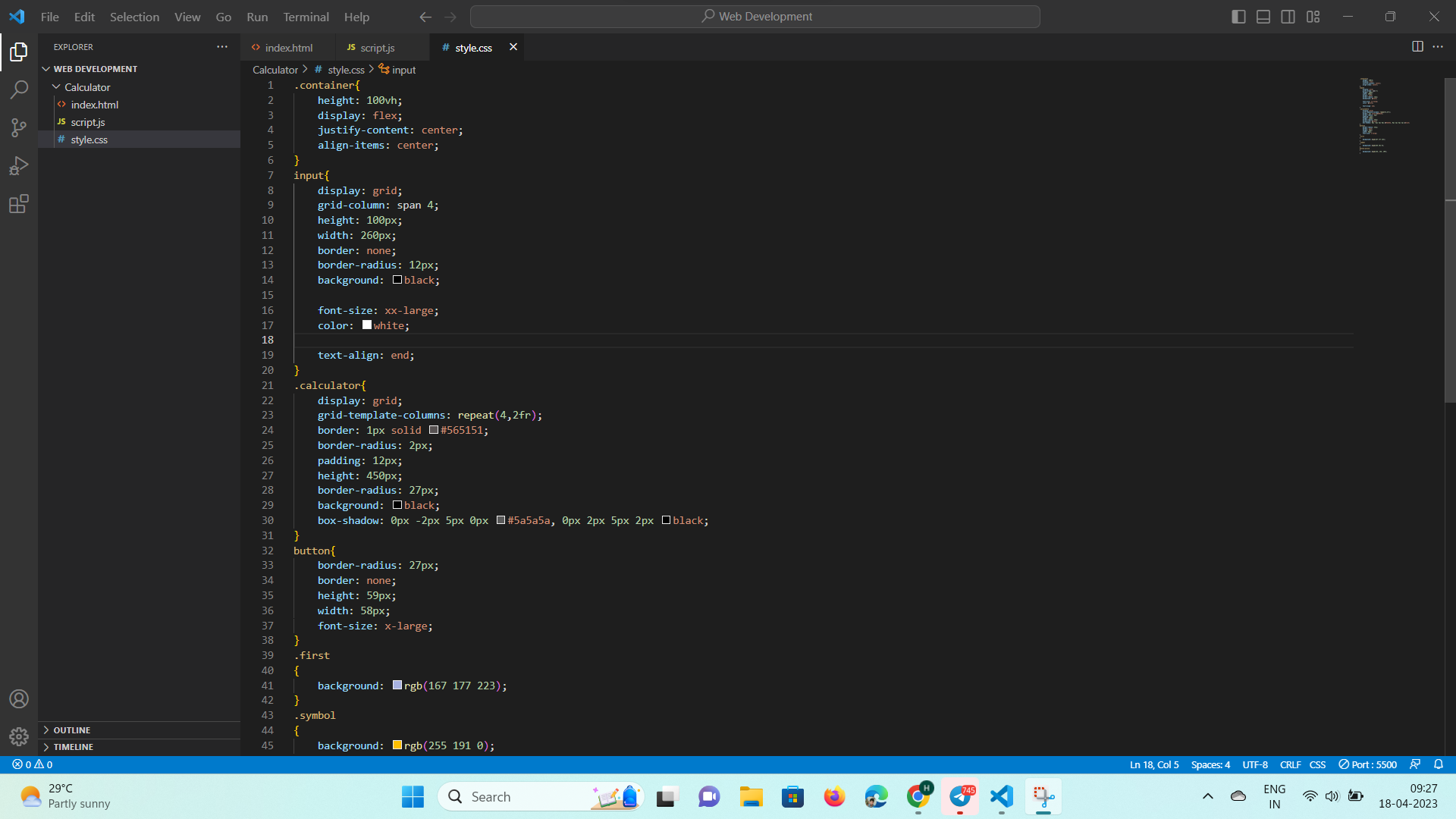Open script.js in the explorer tree
This screenshot has width=1456, height=819.
coord(139,122)
